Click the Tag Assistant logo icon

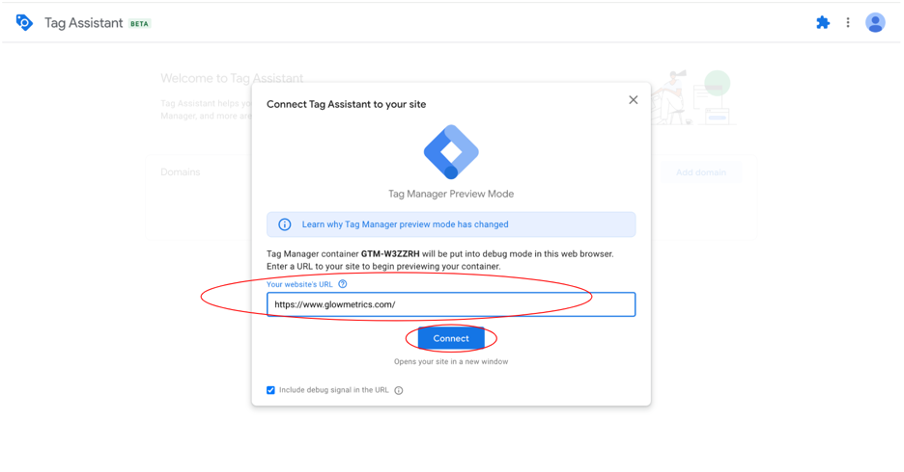point(24,23)
